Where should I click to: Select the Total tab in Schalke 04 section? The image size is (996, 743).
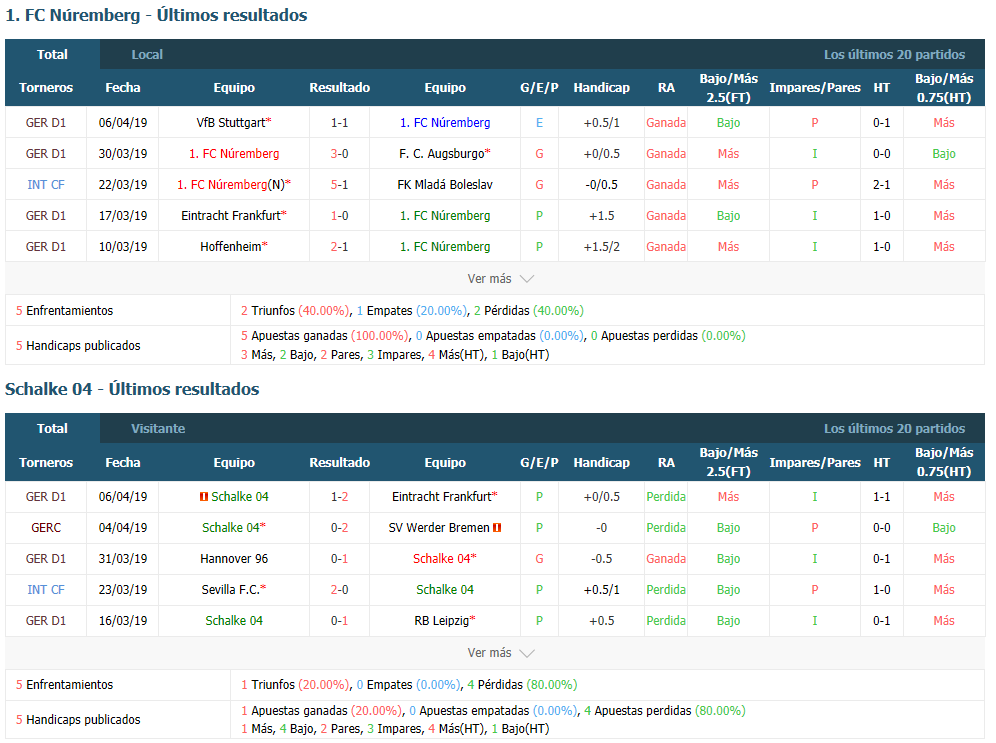(x=52, y=429)
